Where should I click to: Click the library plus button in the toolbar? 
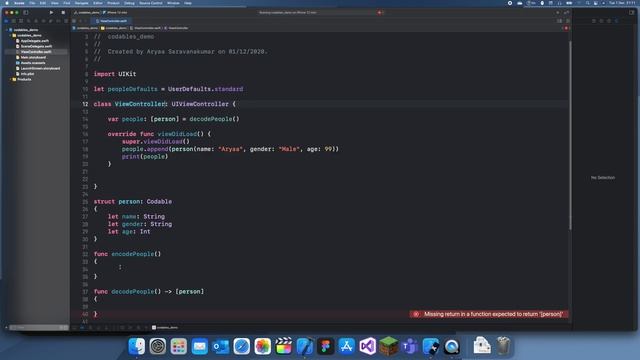[558, 13]
